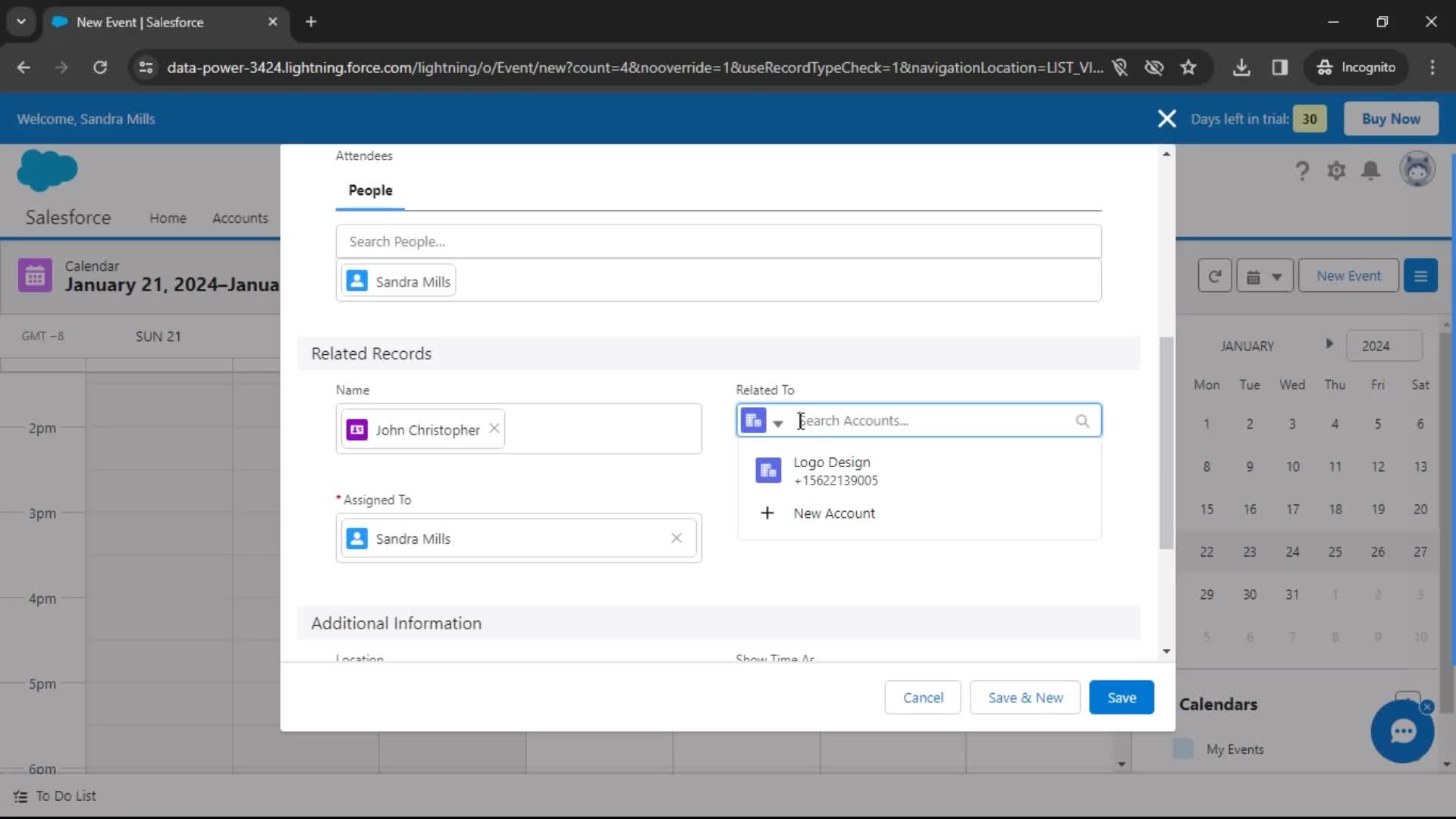Refresh the calendar view
The image size is (1456, 819).
(x=1215, y=276)
